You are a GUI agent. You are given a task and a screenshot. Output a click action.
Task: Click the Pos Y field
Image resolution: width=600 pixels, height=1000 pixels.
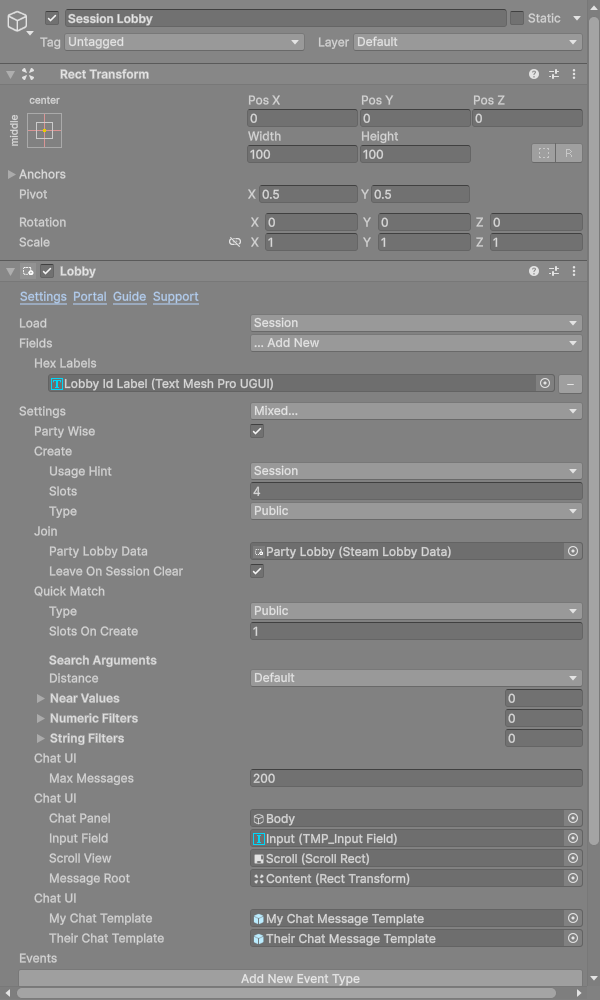415,119
